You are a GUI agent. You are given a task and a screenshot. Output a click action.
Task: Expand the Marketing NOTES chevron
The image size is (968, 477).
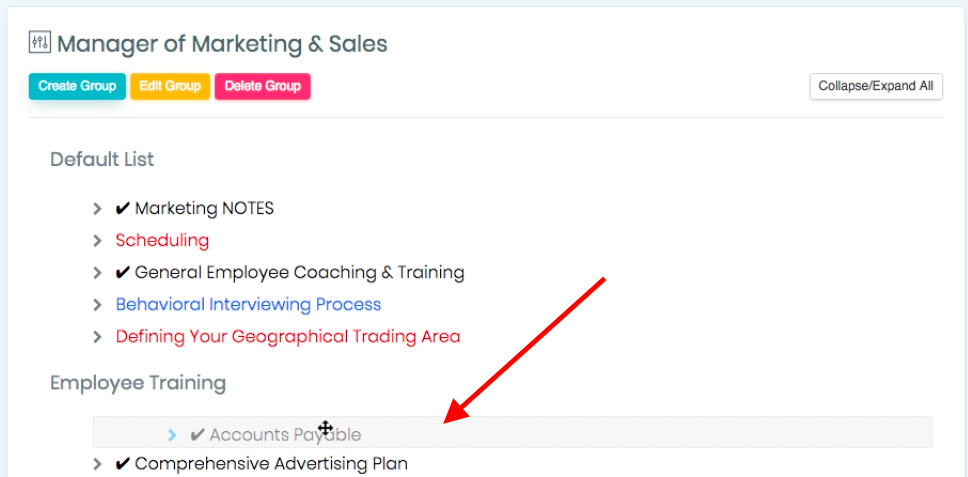[97, 209]
